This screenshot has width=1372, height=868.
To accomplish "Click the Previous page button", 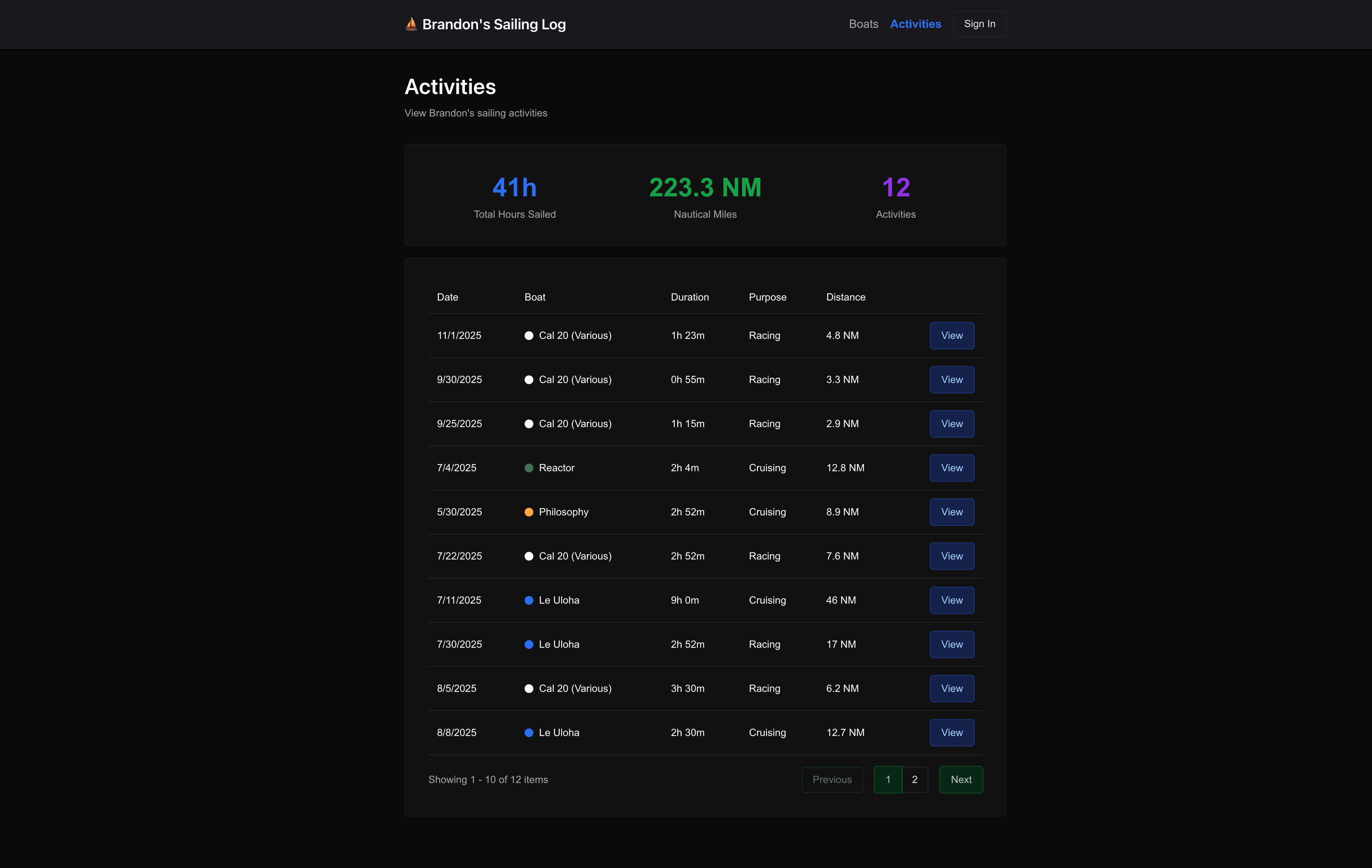I will pyautogui.click(x=832, y=780).
